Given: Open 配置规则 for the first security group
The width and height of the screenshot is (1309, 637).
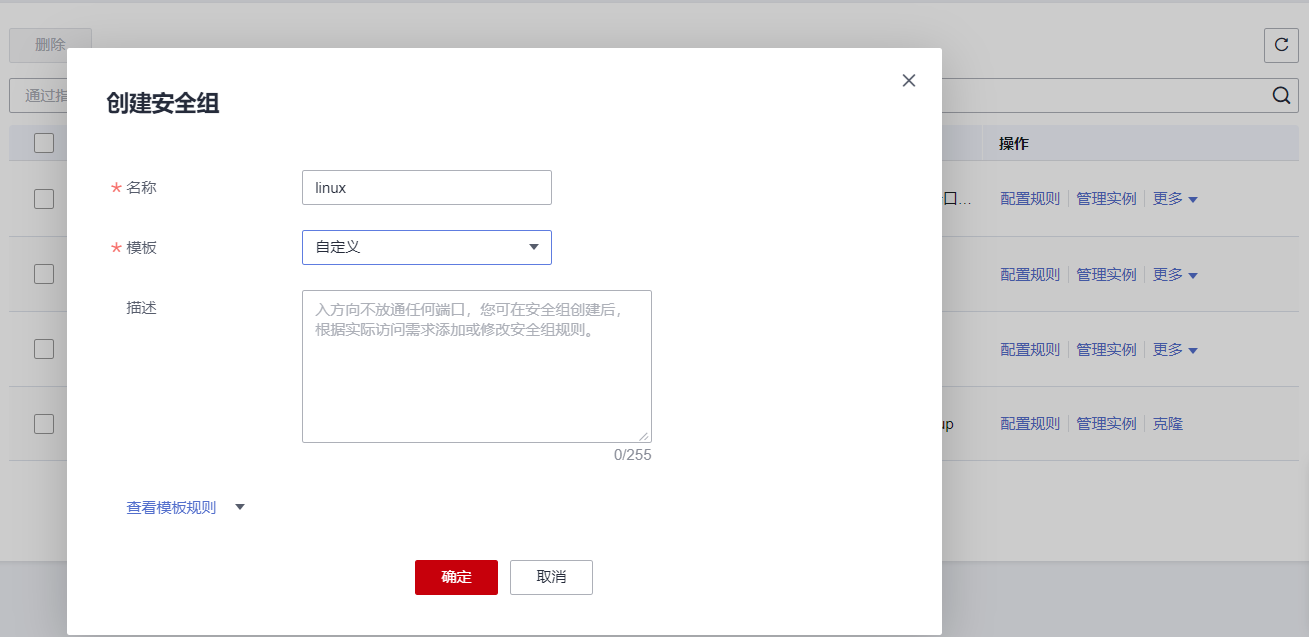Looking at the screenshot, I should tap(1030, 198).
